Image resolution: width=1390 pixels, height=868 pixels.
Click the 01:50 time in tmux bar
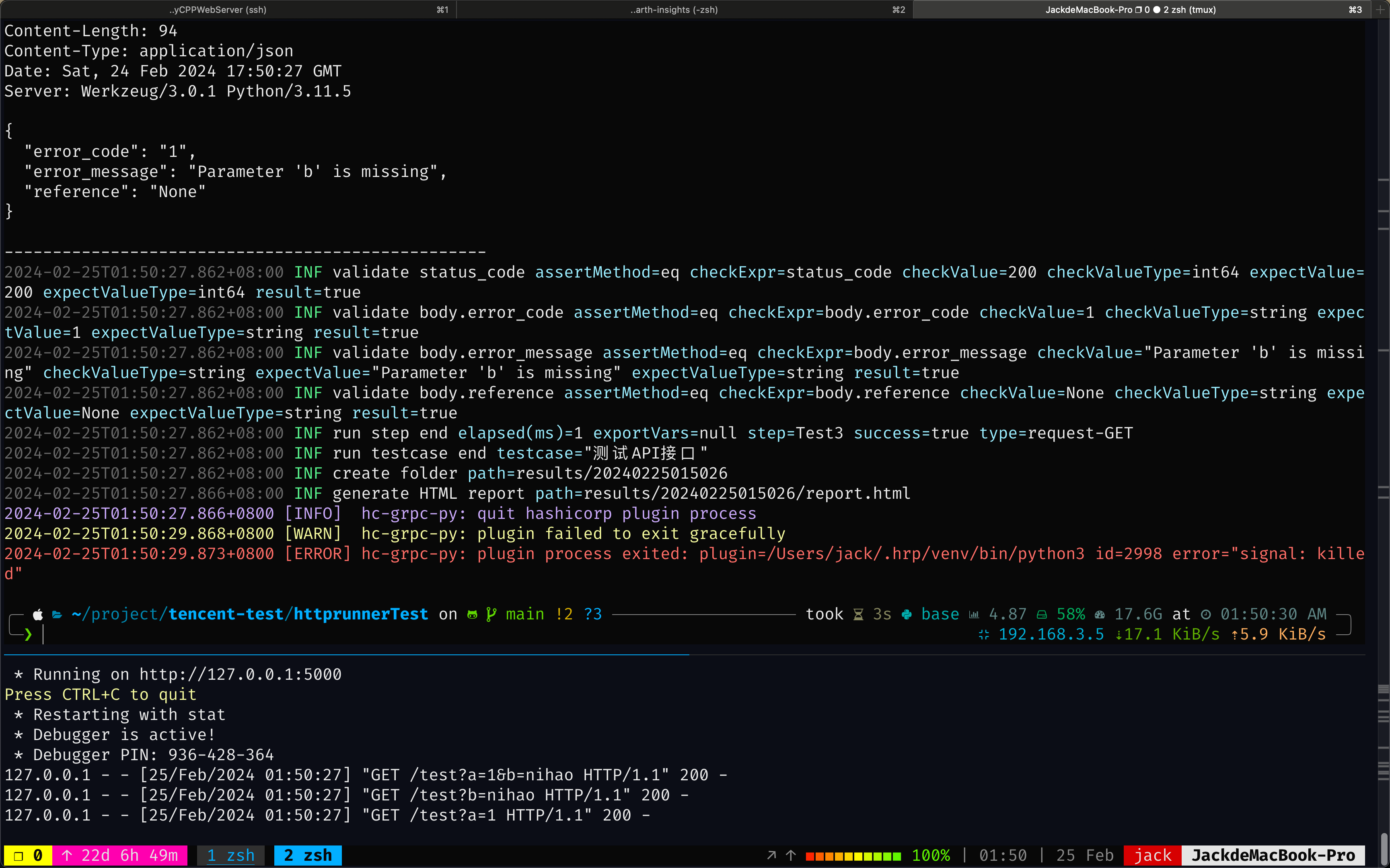pos(1003,856)
